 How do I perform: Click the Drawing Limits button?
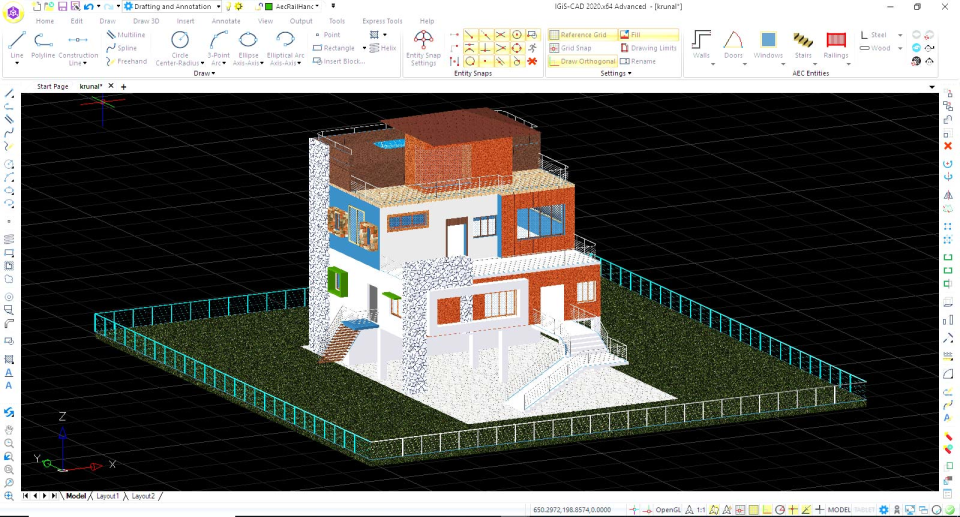tap(648, 48)
